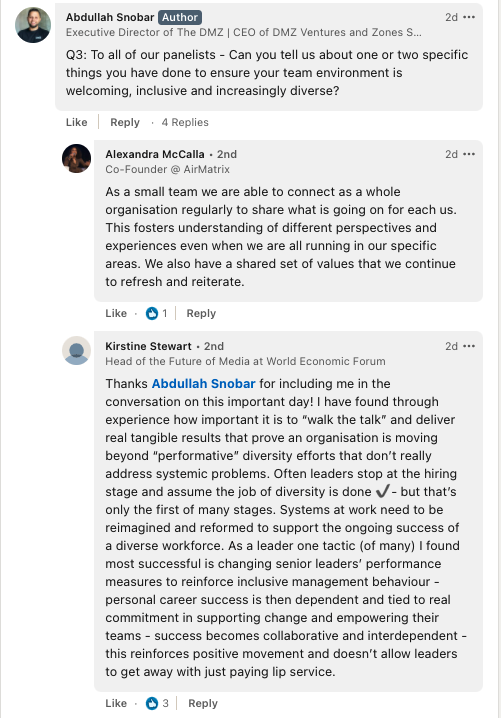Open three-dot menu on Kirstine Stewart's reply
501x718 pixels.
(x=469, y=346)
